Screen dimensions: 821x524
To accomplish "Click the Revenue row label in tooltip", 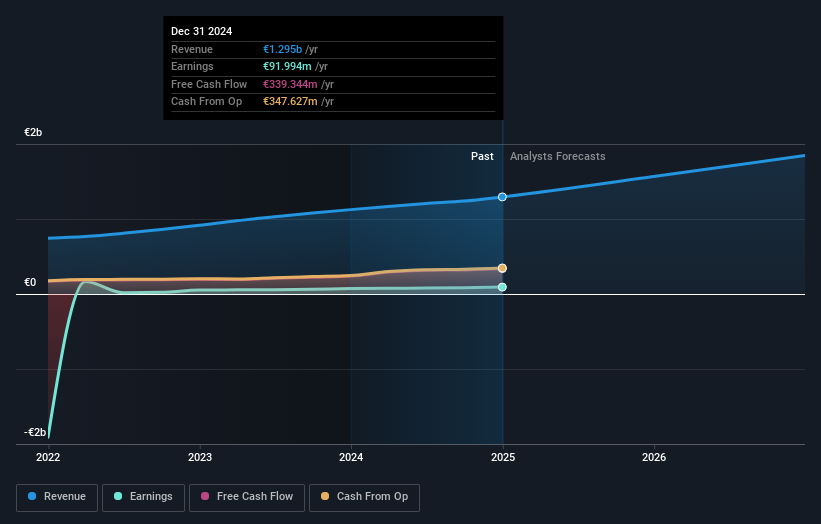I will [192, 49].
